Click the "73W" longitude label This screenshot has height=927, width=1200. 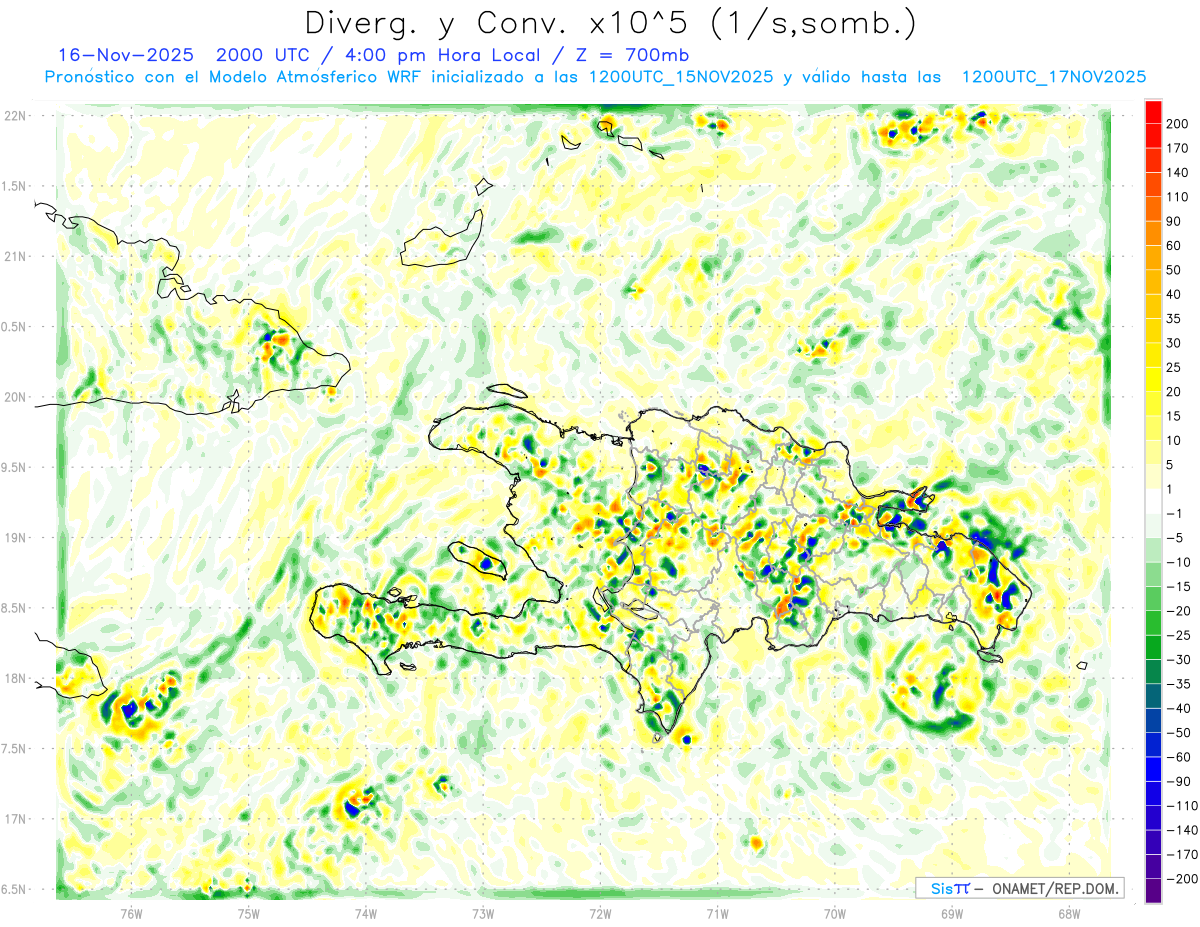[483, 912]
